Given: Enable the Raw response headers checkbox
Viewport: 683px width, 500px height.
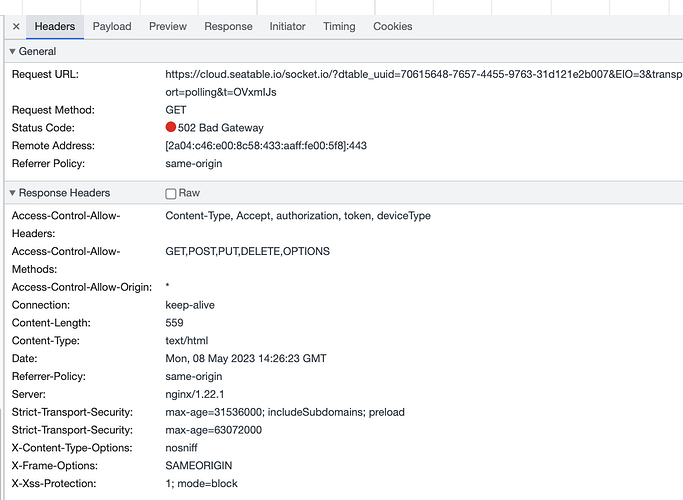Looking at the screenshot, I should coord(171,193).
